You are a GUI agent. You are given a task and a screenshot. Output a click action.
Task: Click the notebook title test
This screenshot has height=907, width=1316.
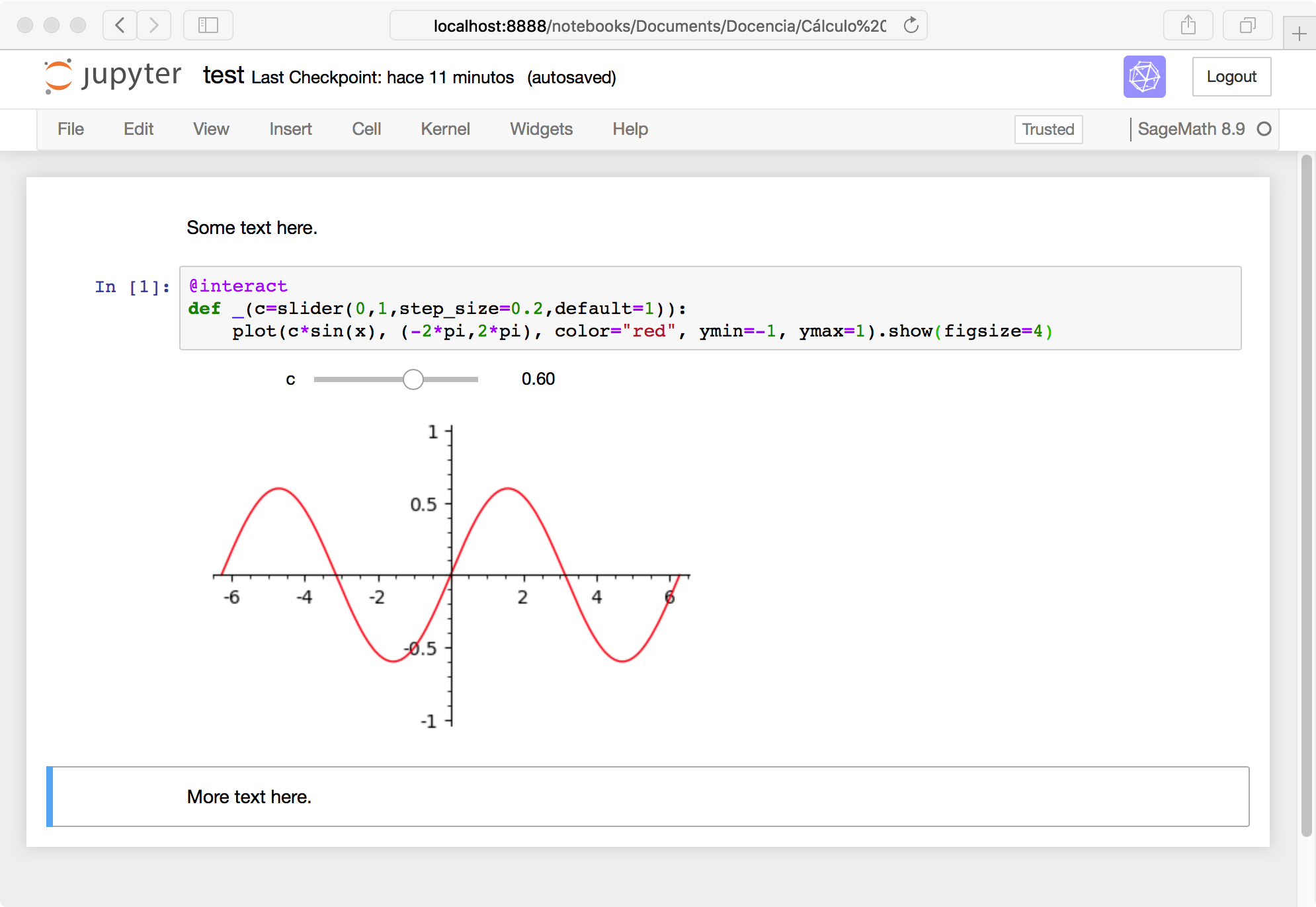tap(224, 75)
